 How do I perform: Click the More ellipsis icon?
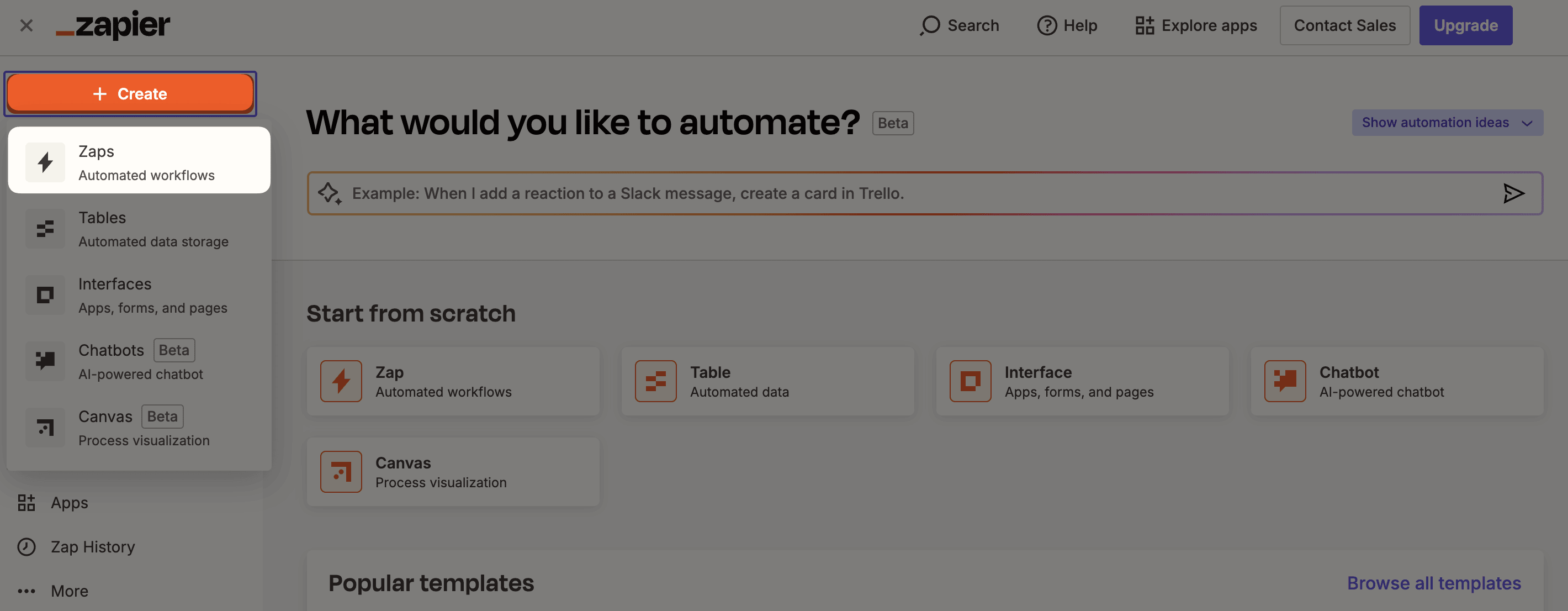(x=26, y=591)
